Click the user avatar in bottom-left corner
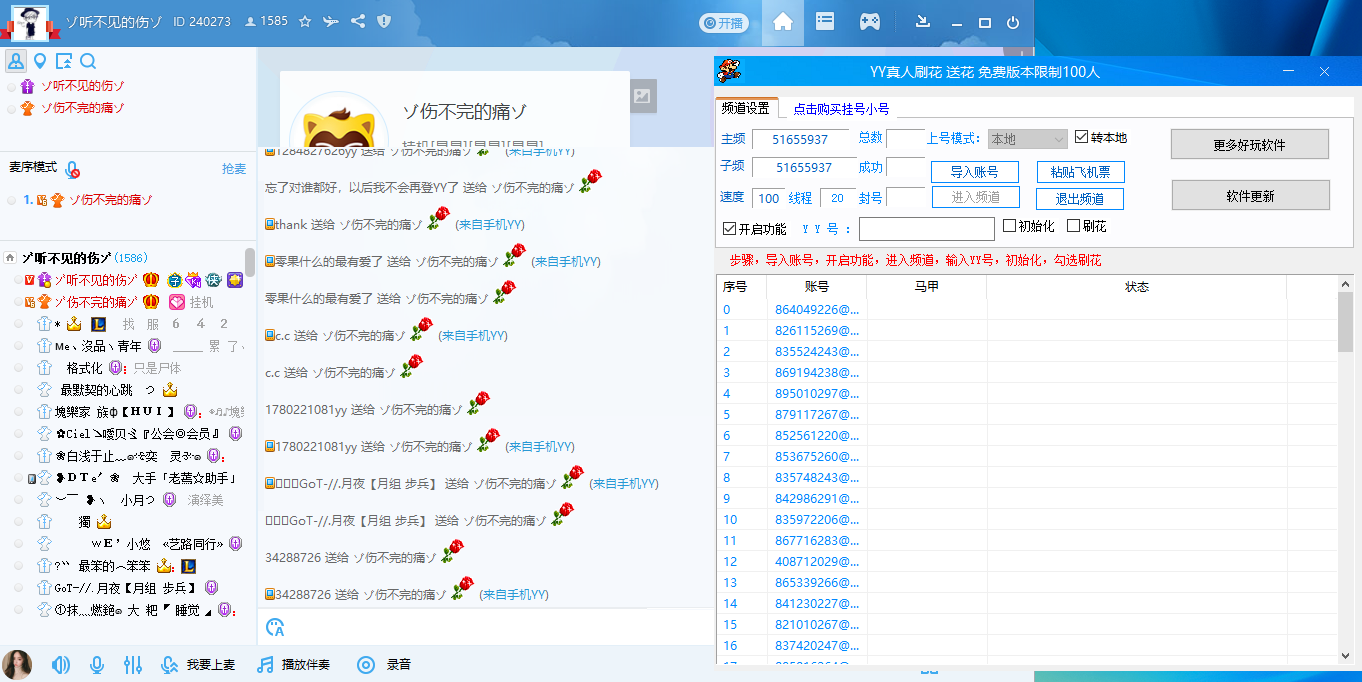This screenshot has height=682, width=1362. (x=17, y=664)
